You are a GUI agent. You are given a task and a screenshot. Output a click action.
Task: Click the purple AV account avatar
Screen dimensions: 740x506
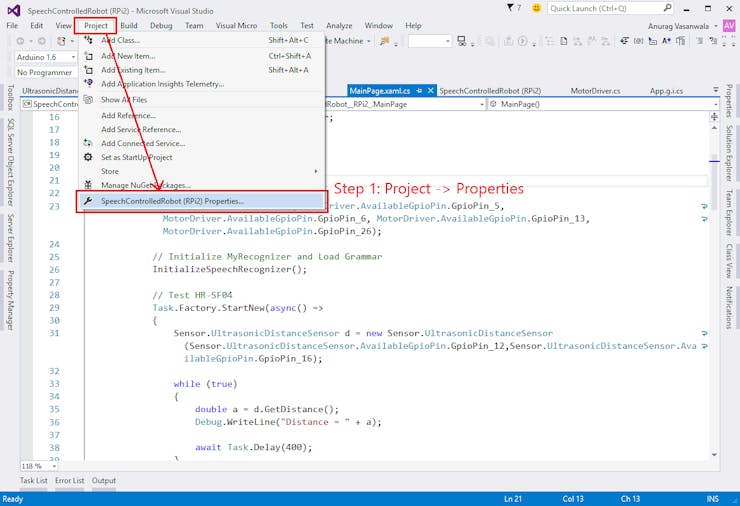pos(729,25)
